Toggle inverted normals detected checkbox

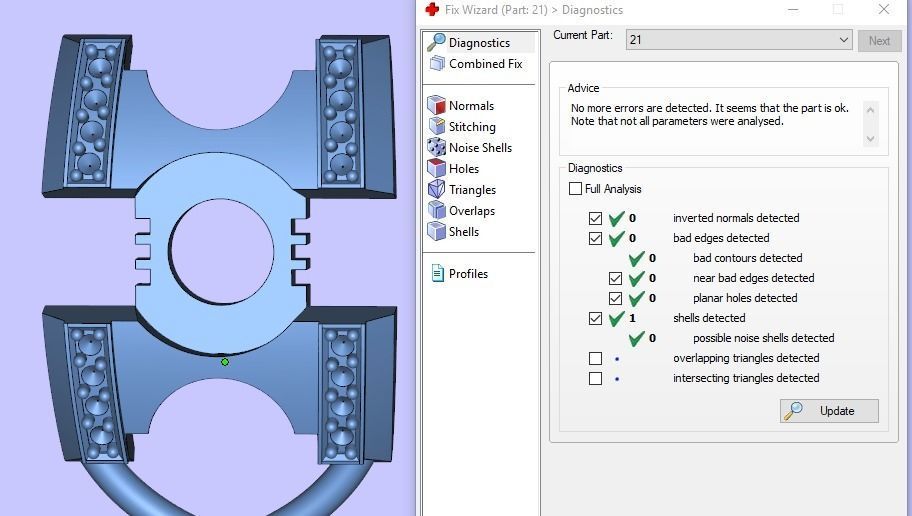[x=595, y=218]
